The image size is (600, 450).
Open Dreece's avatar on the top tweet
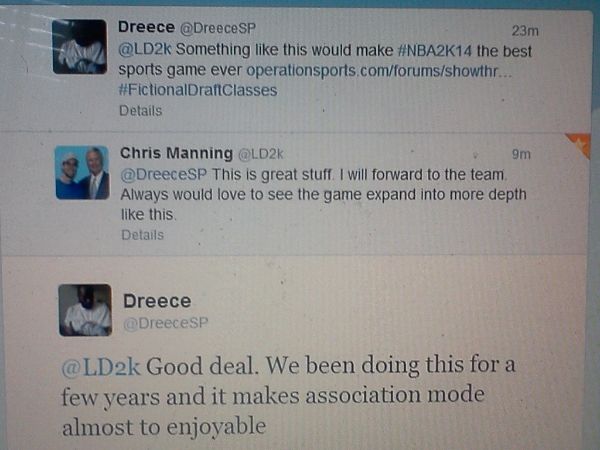click(x=80, y=47)
